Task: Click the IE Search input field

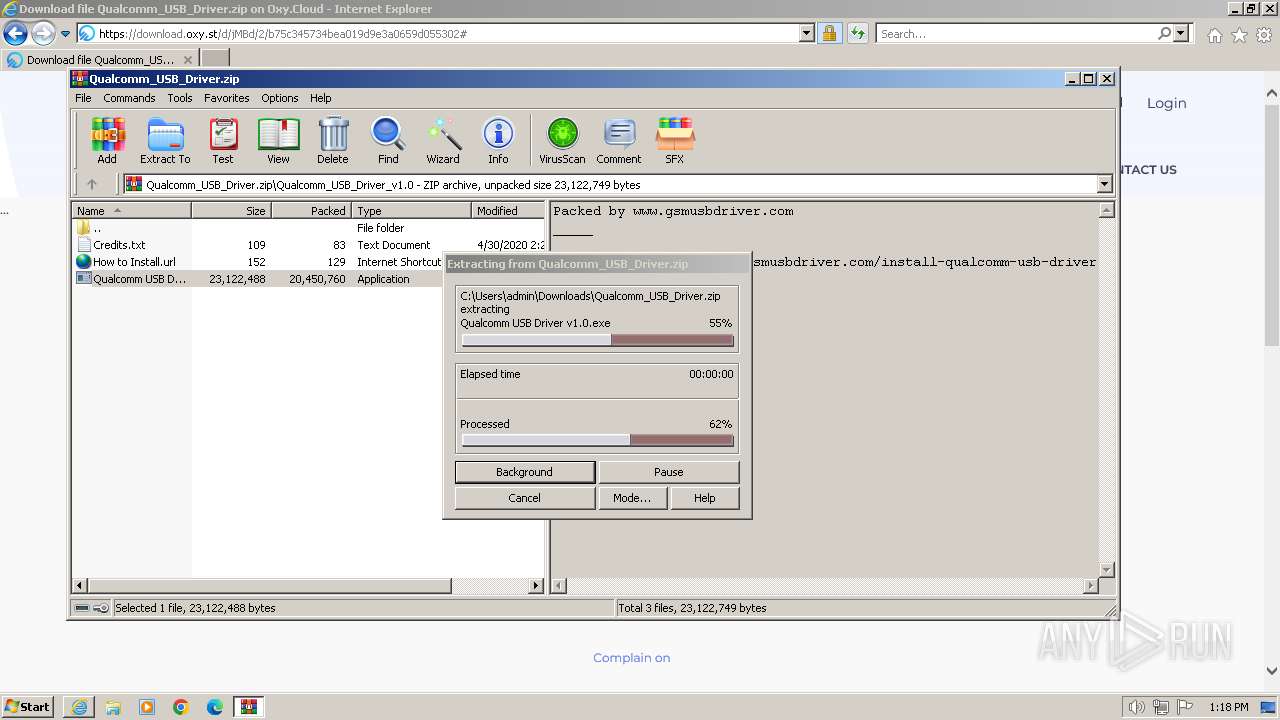Action: 1016,33
